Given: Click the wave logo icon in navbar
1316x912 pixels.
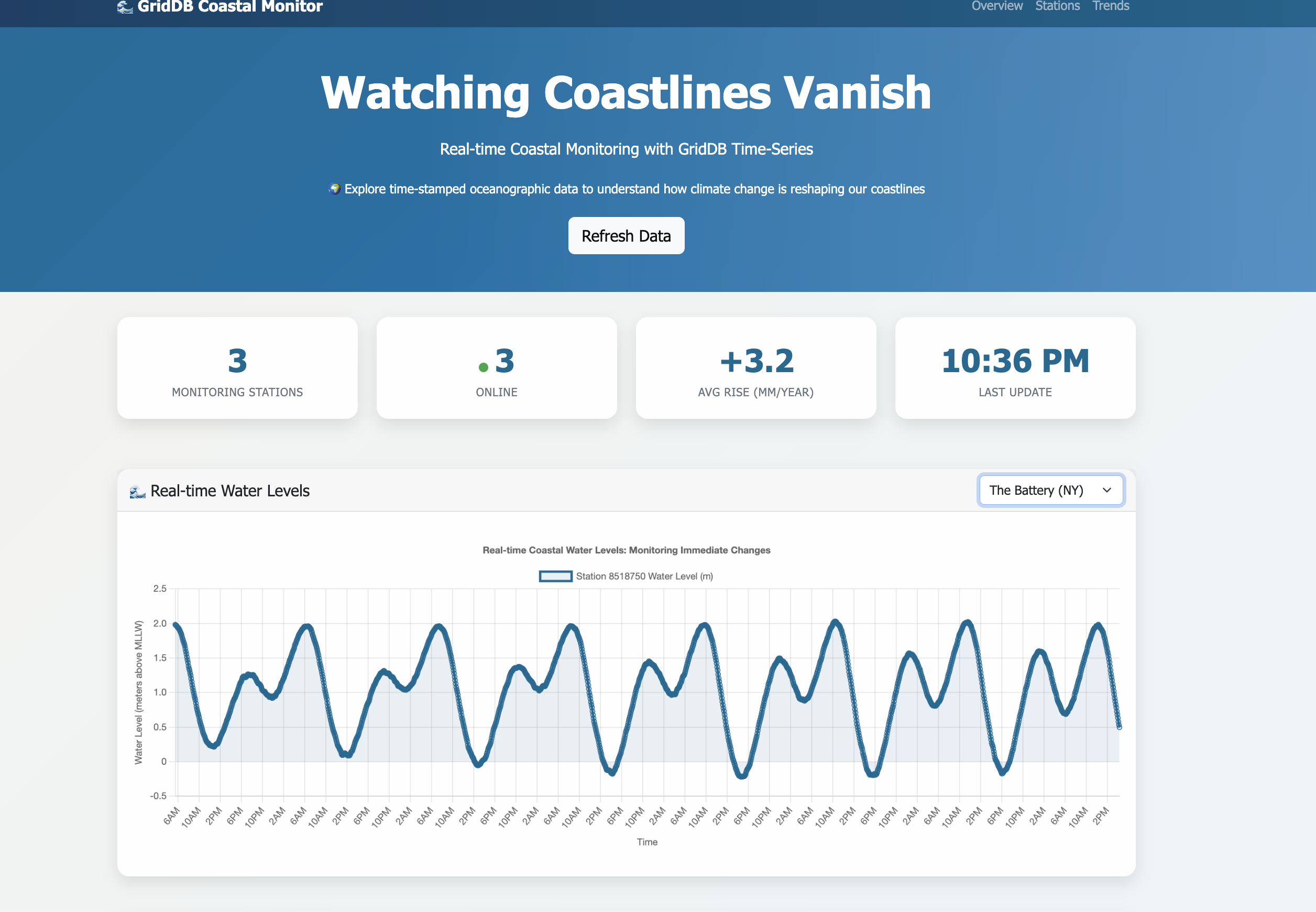Looking at the screenshot, I should point(125,7).
